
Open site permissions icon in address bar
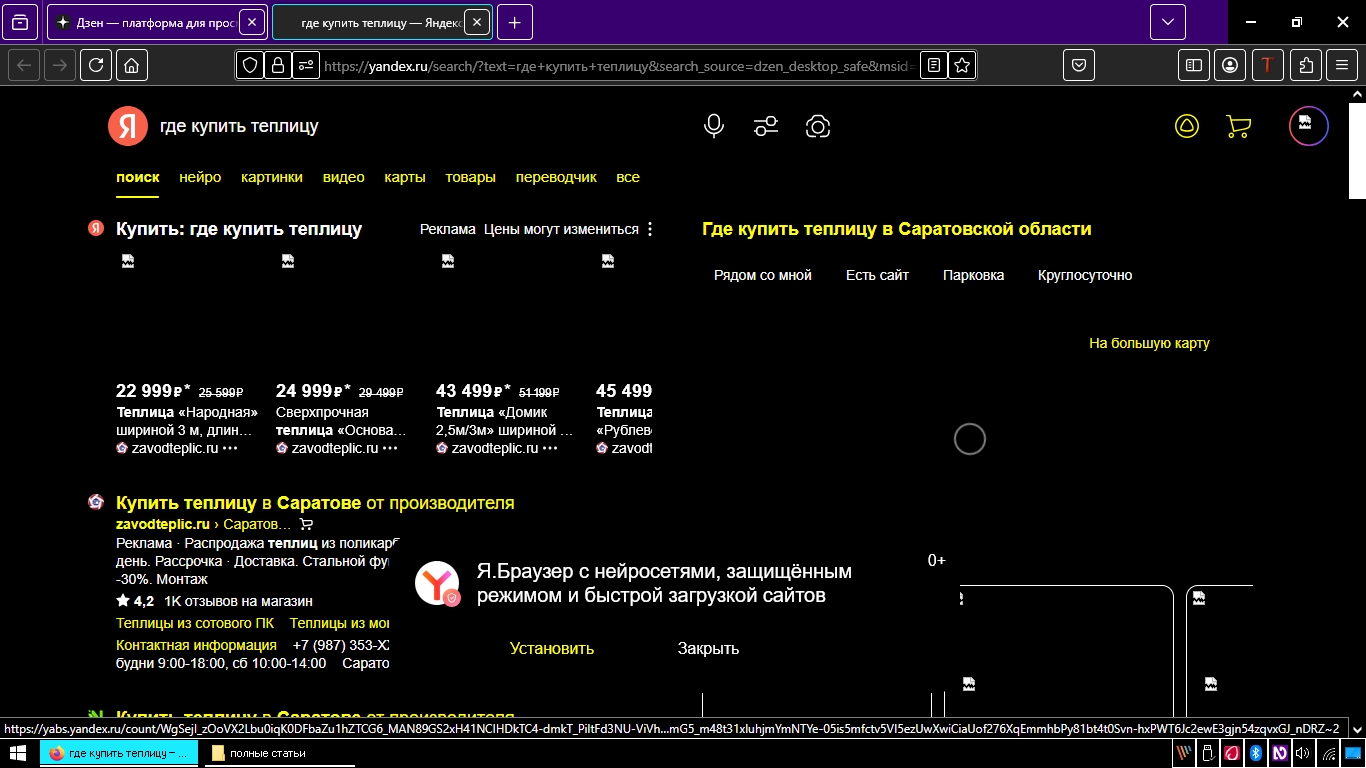[x=306, y=65]
